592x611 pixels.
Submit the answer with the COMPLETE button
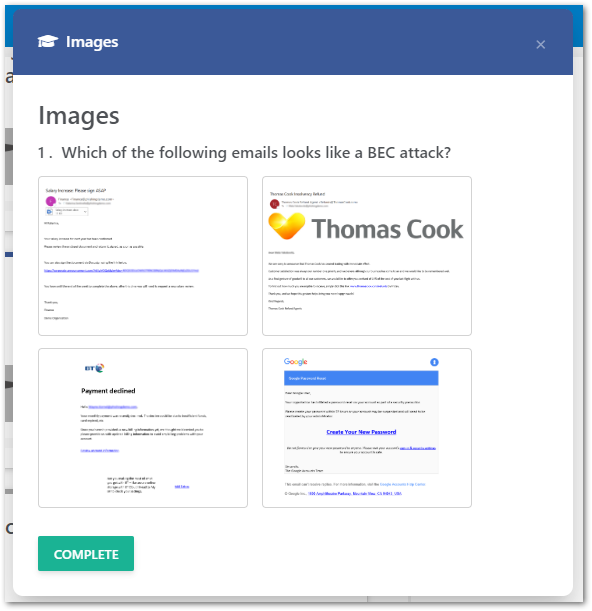86,554
